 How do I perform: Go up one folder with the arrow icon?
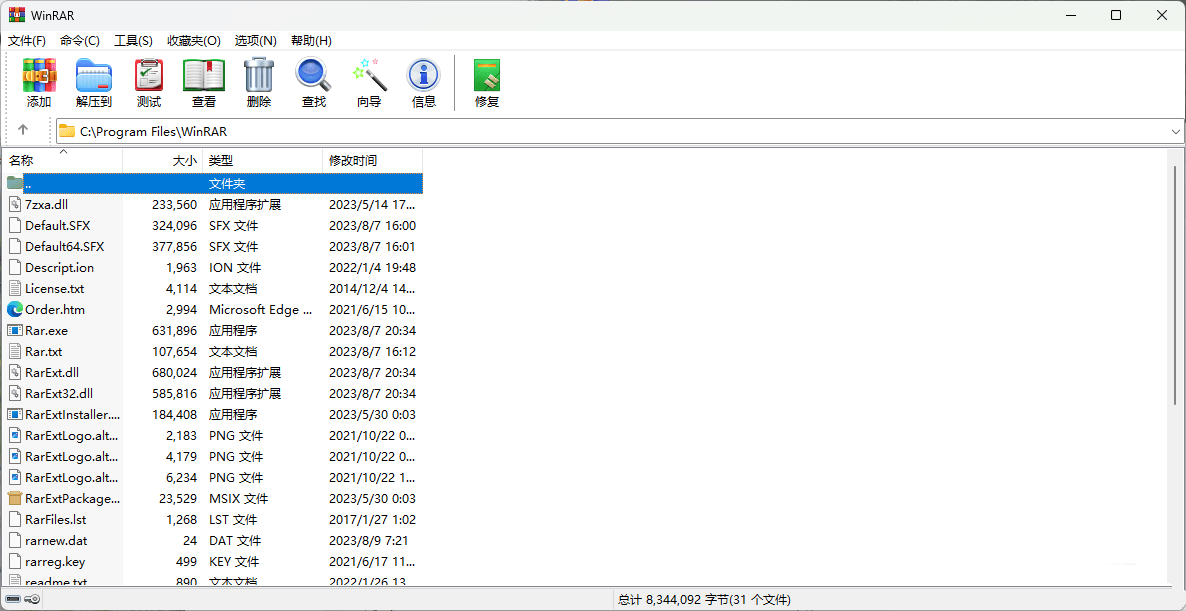pos(23,130)
